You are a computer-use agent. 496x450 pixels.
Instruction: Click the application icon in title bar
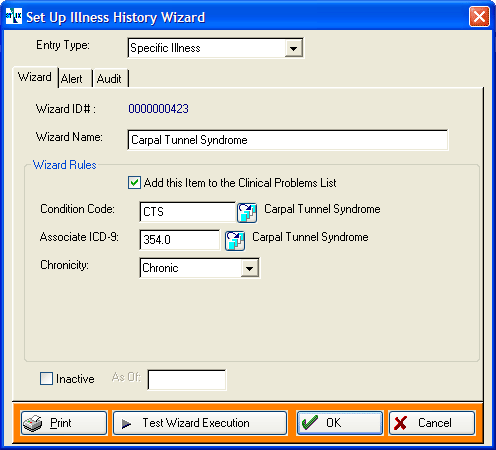pos(14,16)
